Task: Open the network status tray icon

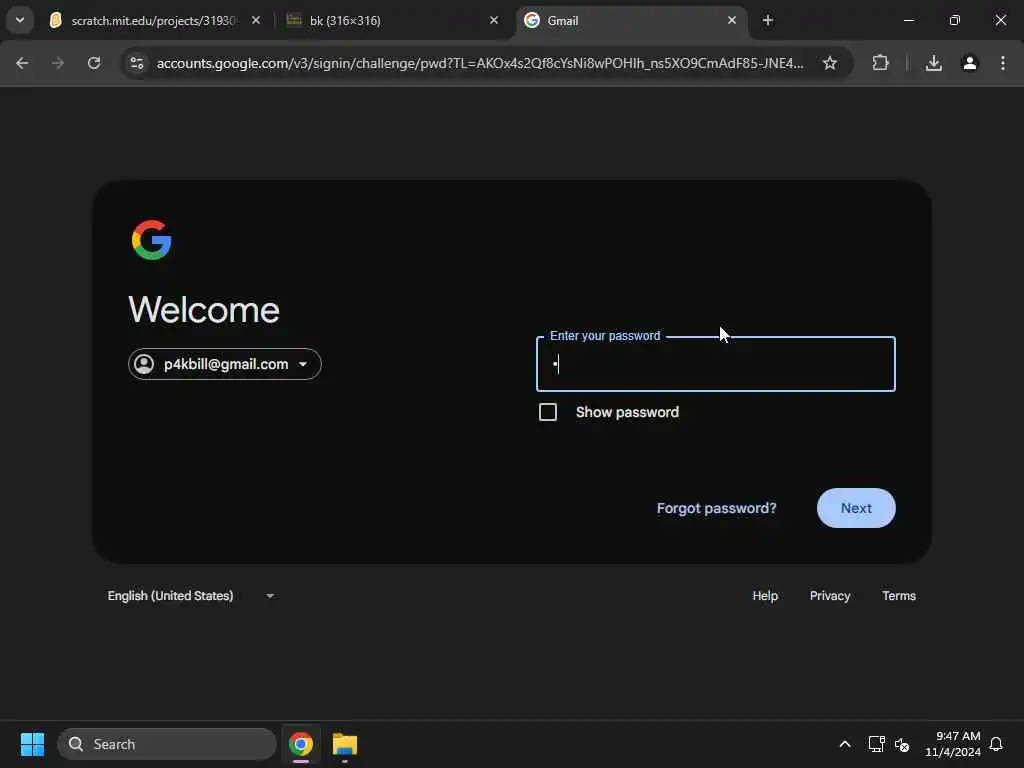Action: pos(876,744)
